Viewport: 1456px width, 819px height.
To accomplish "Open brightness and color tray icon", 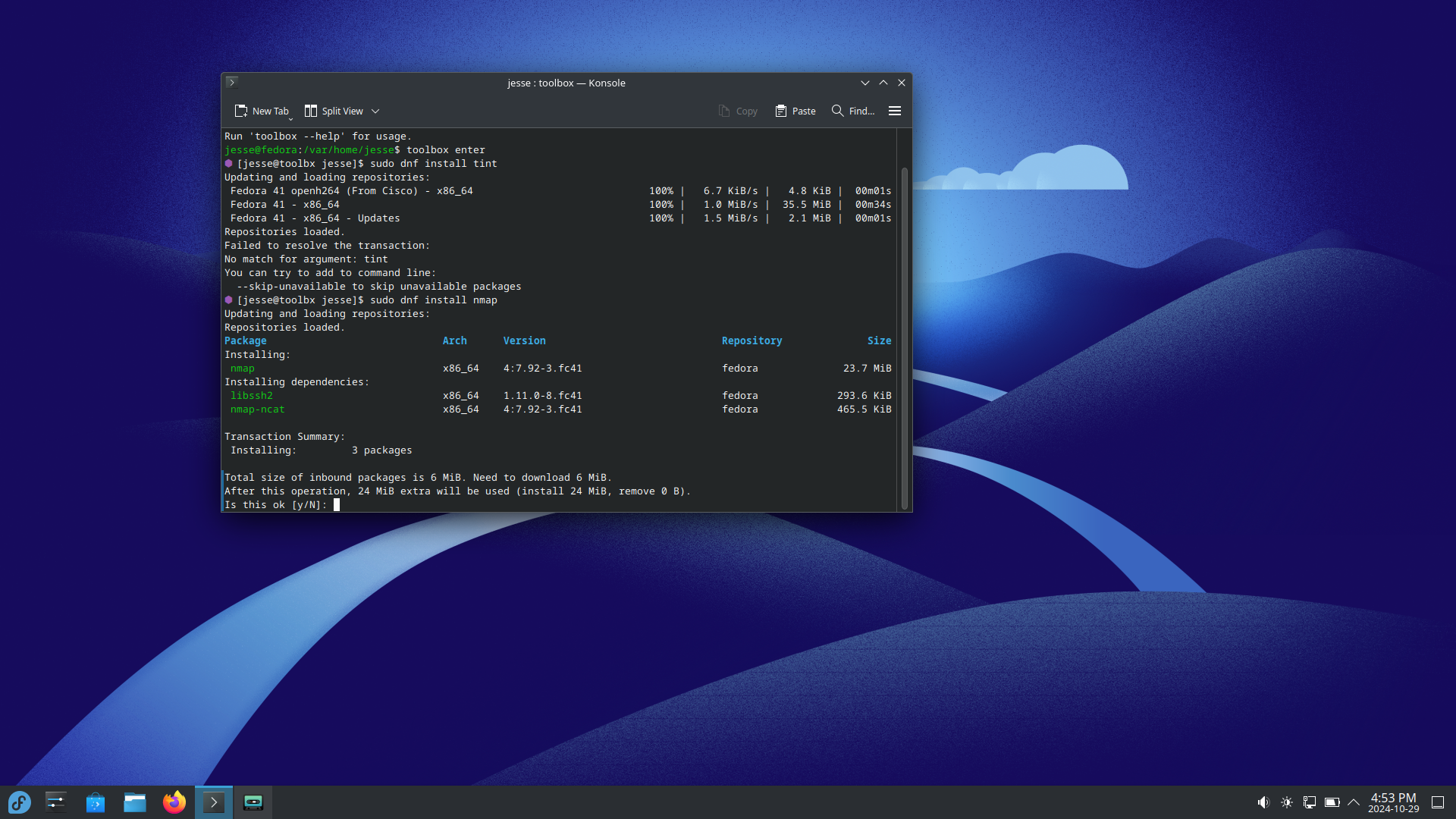I will [1287, 802].
